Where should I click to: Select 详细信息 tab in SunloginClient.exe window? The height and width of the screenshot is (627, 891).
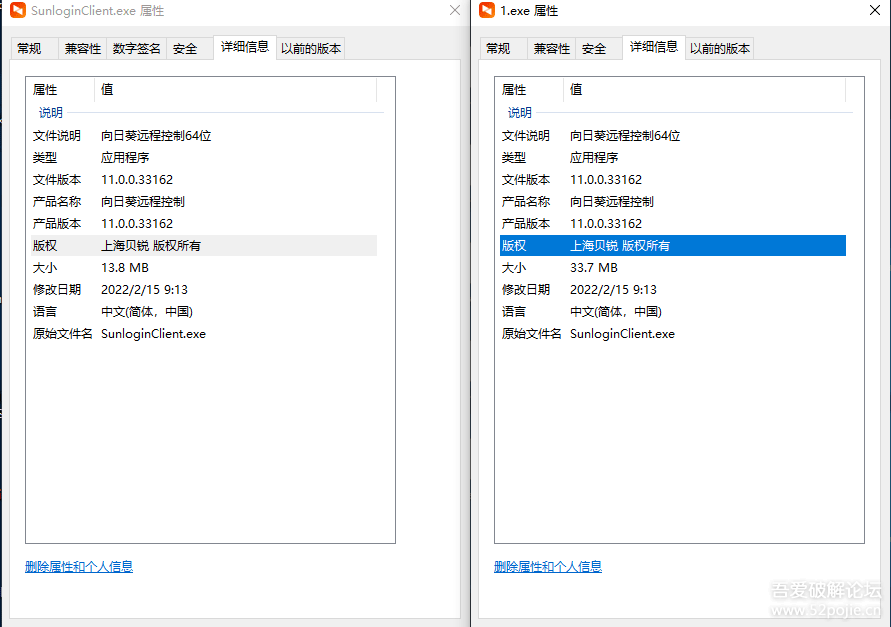pyautogui.click(x=245, y=47)
